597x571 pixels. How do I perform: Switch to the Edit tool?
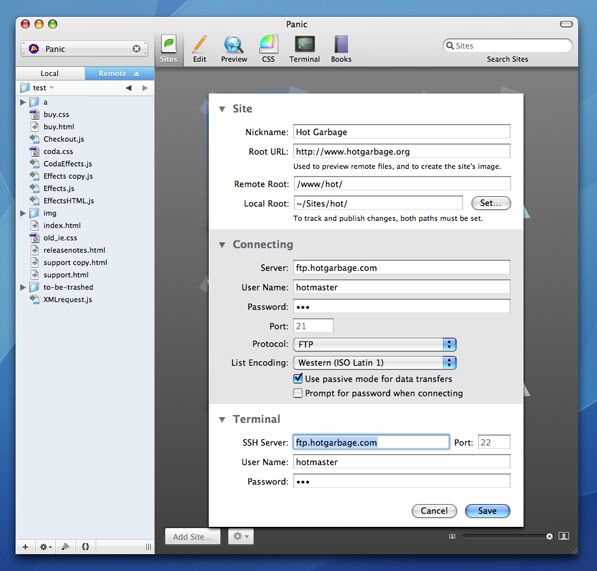[x=200, y=49]
